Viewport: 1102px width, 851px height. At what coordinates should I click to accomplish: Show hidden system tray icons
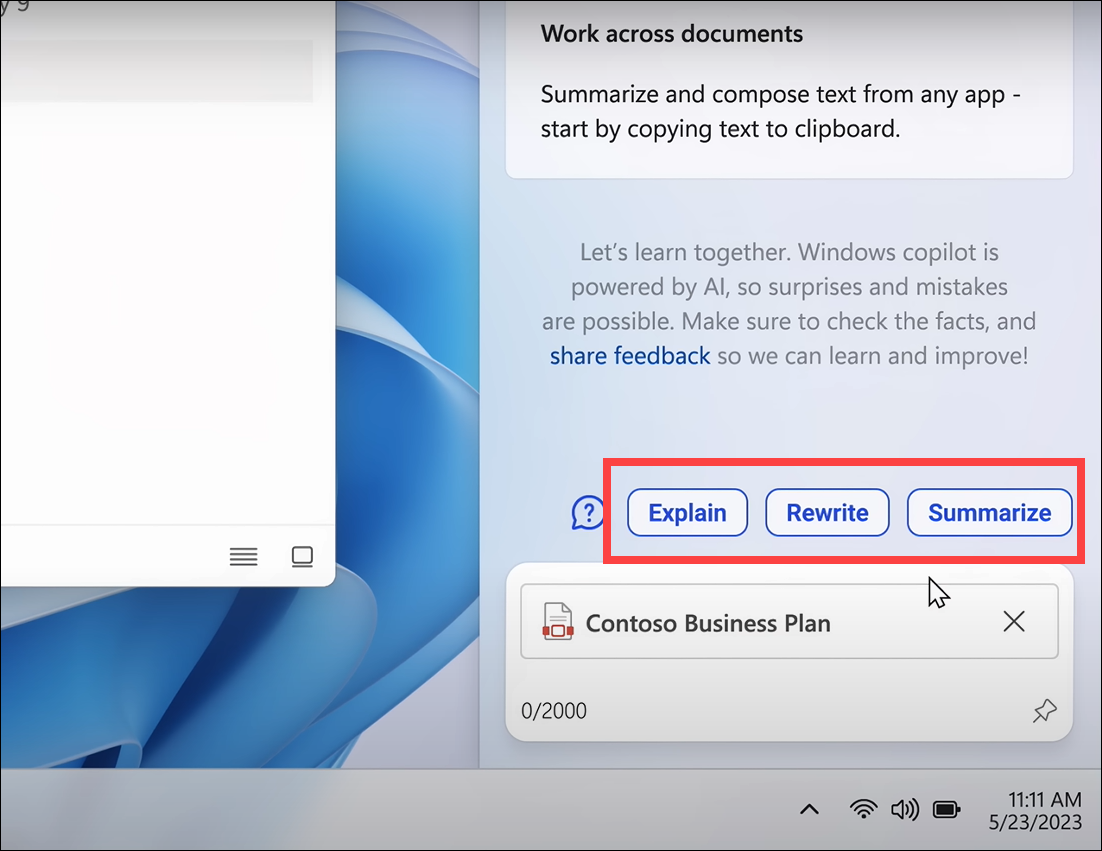tap(810, 810)
